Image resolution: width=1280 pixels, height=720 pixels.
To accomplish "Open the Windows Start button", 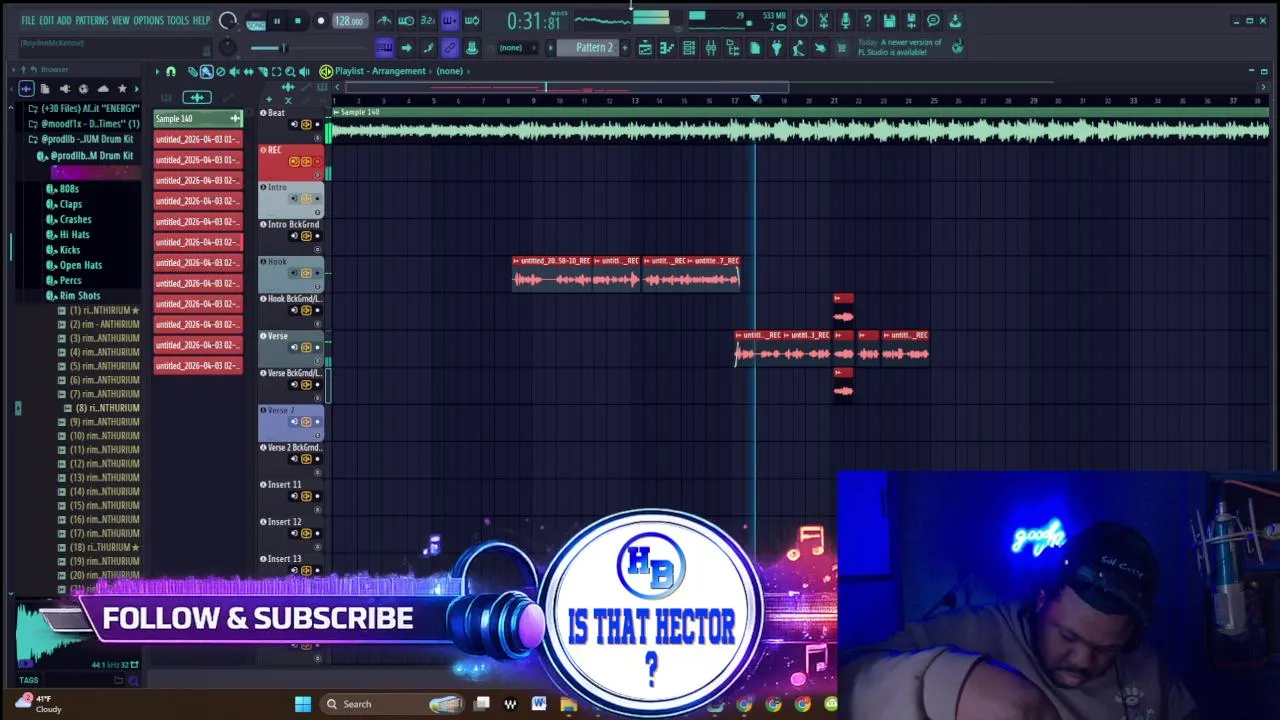I will click(302, 704).
